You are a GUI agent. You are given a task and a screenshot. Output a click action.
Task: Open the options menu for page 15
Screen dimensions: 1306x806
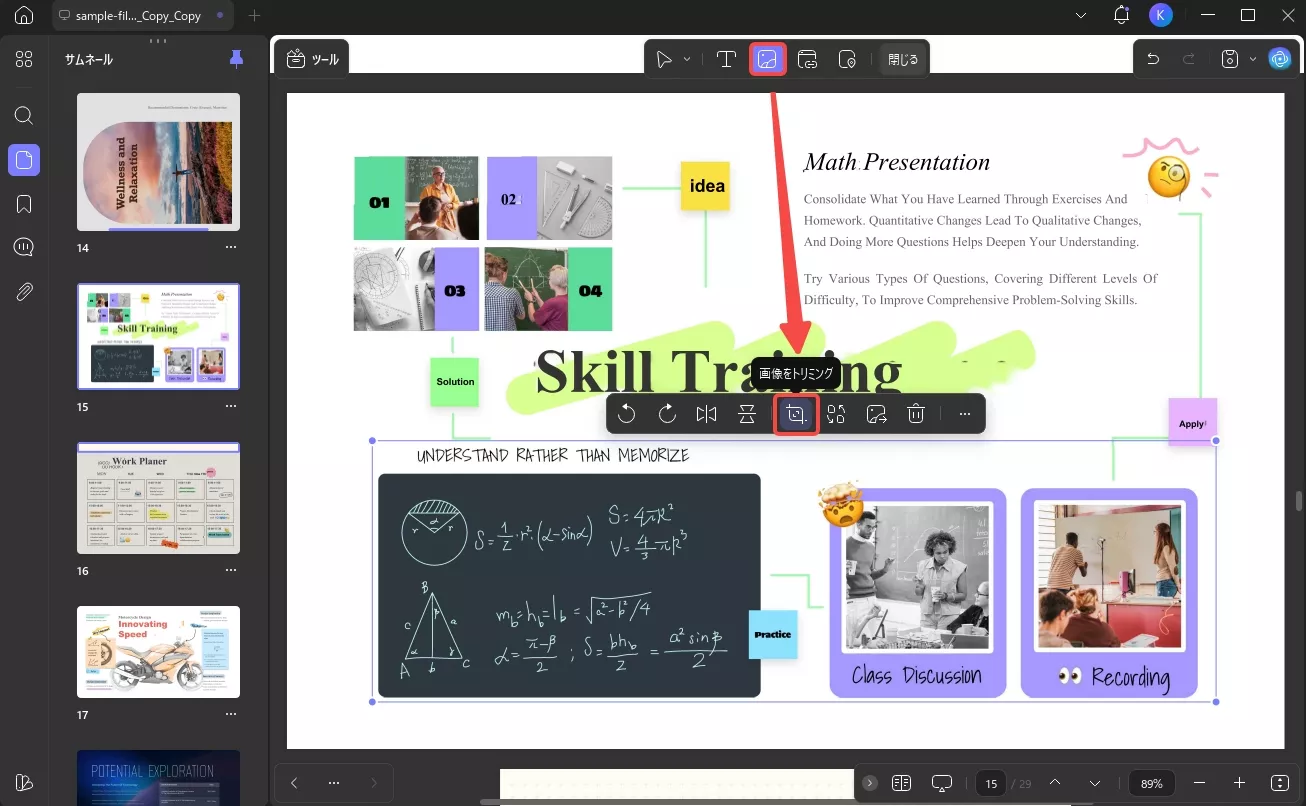click(231, 407)
